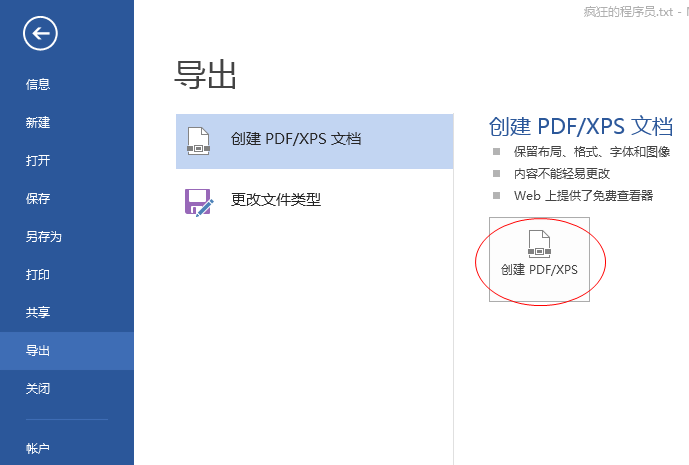The width and height of the screenshot is (689, 465).
Task: Click the blue 创建 PDF/XPS 文档 heading on the right
Action: tap(580, 126)
